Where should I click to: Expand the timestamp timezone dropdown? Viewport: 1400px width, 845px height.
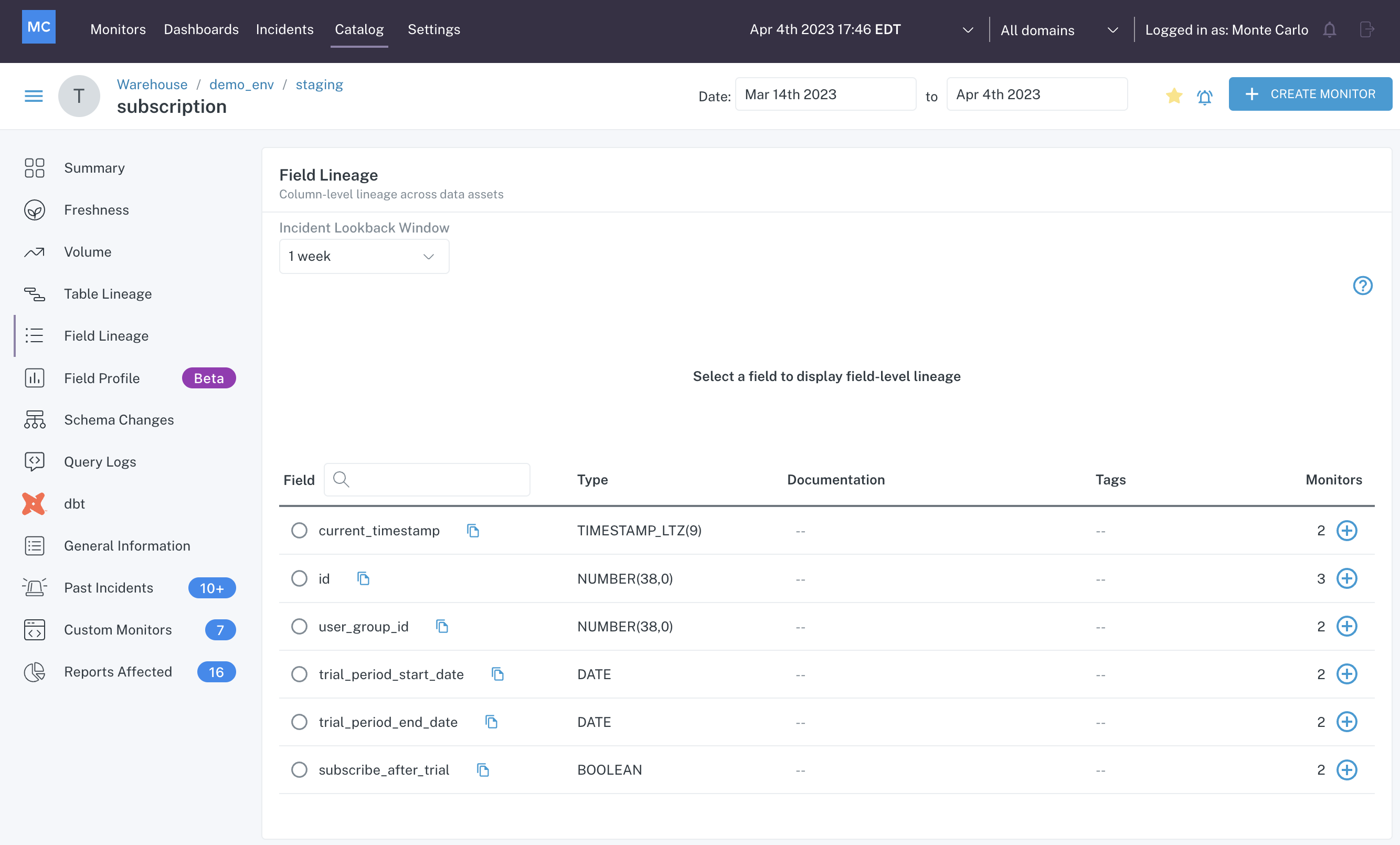pos(968,29)
